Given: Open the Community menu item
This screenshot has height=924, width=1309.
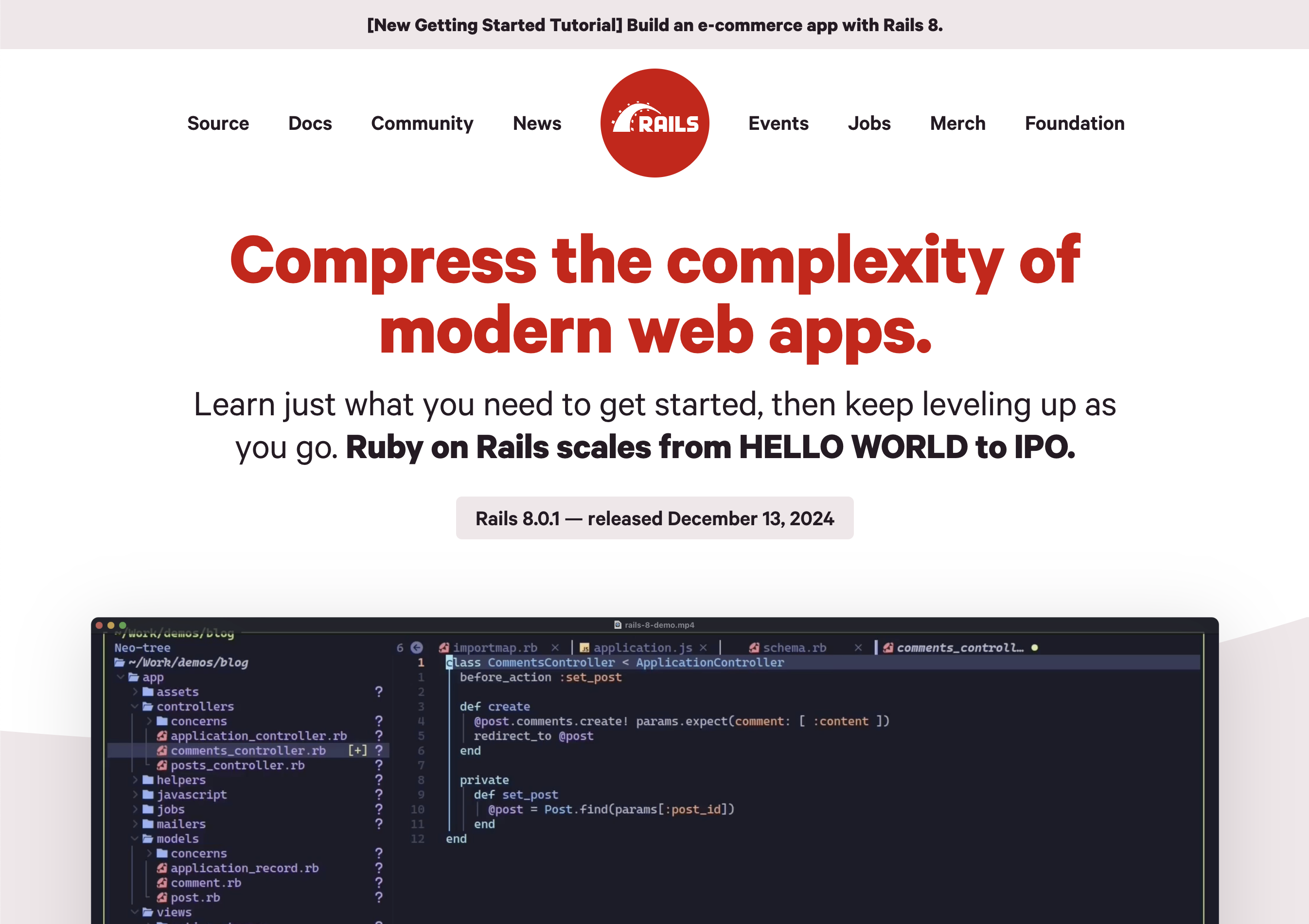Looking at the screenshot, I should click(x=422, y=123).
